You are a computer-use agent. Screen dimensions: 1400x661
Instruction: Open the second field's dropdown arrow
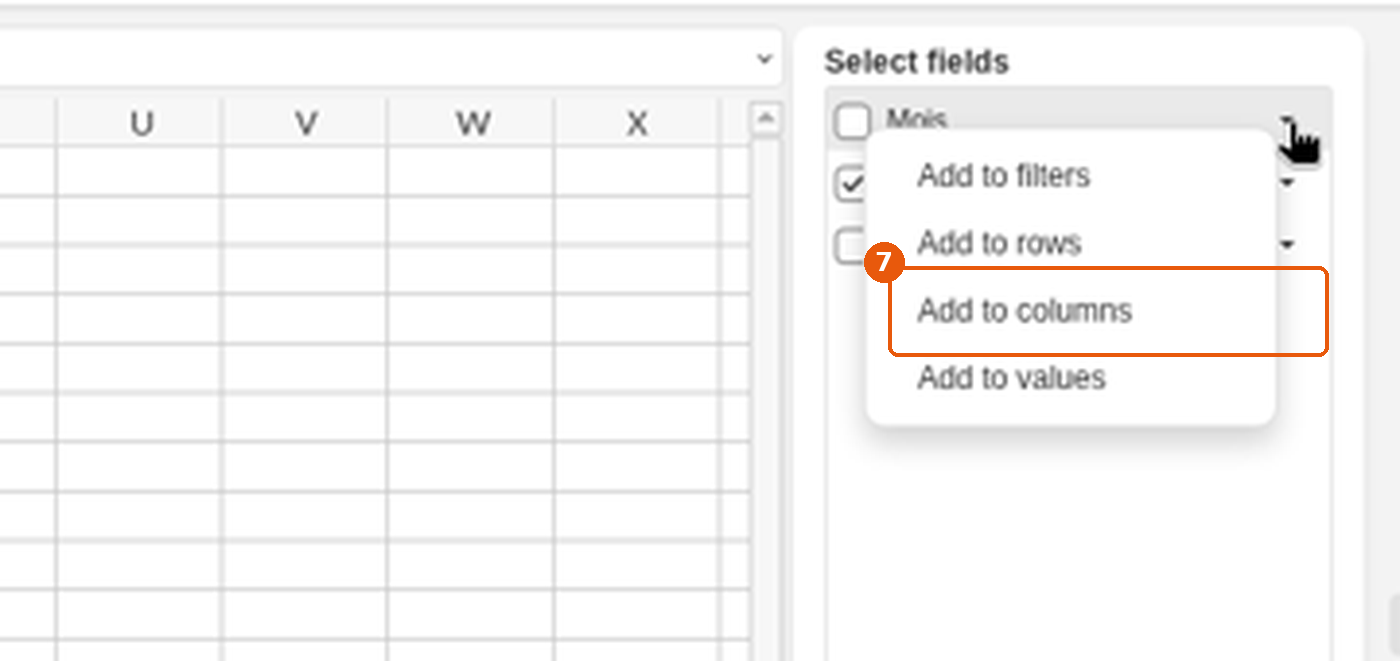[x=1288, y=183]
